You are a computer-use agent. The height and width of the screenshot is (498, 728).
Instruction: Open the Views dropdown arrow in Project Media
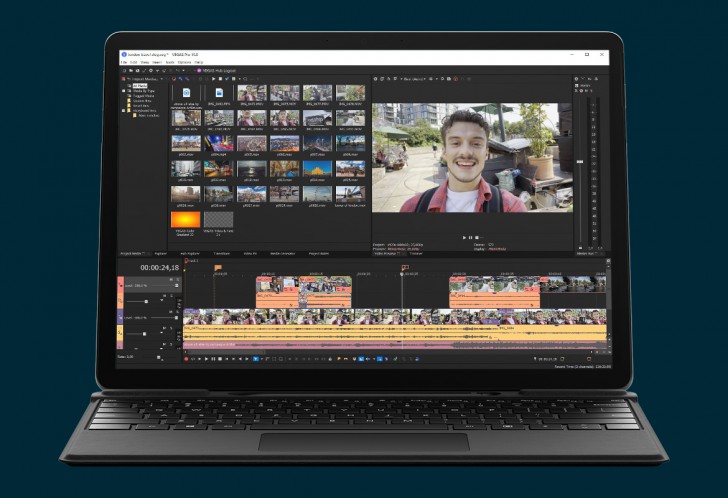240,79
